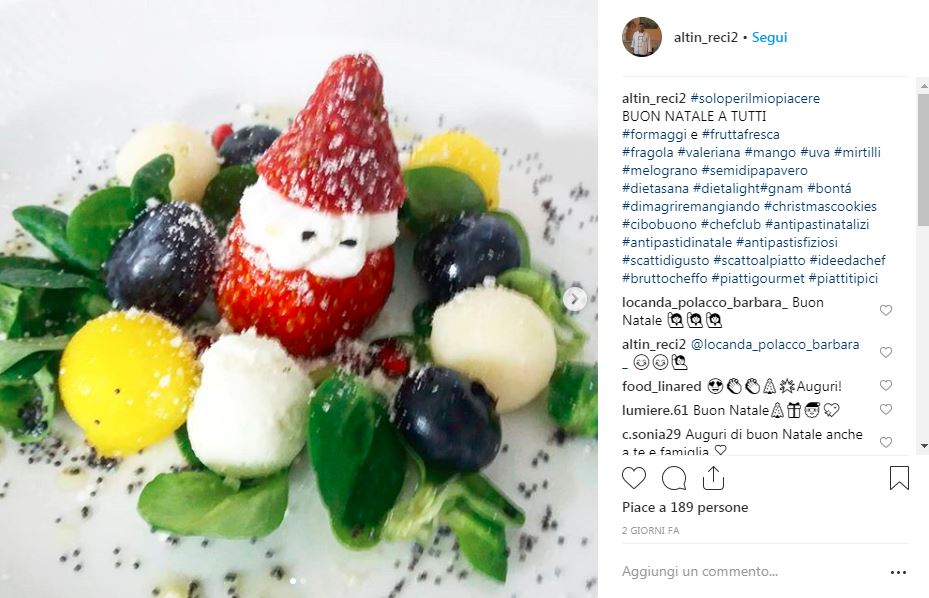Like the post with heart icon

(x=633, y=478)
